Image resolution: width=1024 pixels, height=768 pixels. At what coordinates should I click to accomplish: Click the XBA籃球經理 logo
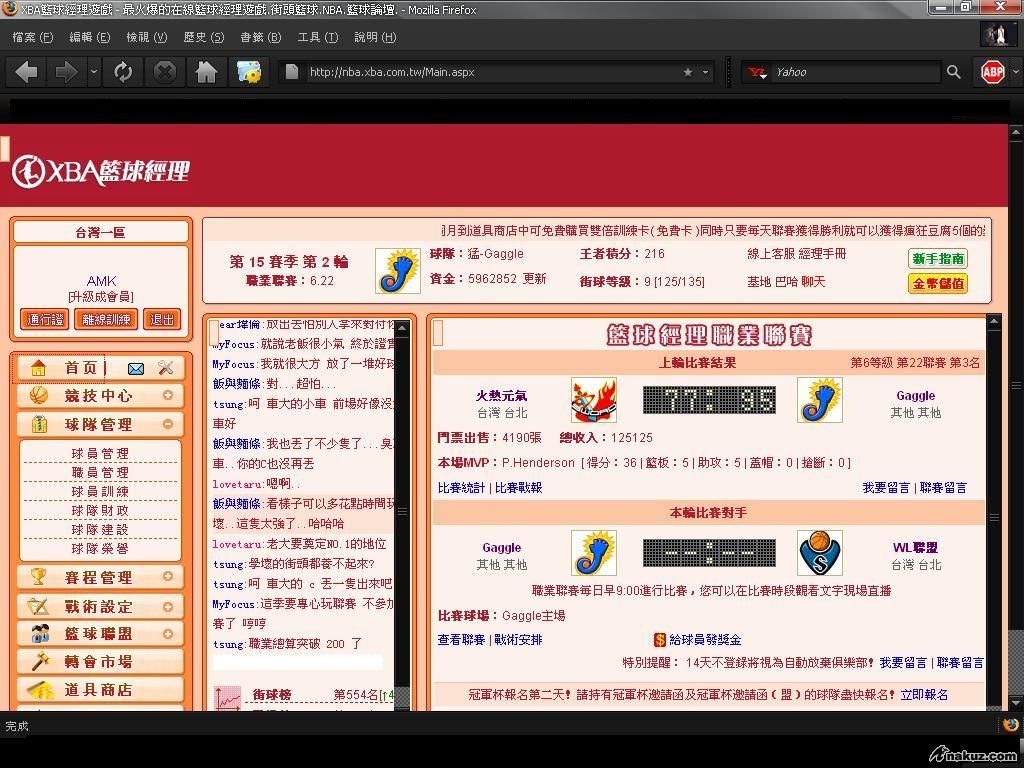101,171
